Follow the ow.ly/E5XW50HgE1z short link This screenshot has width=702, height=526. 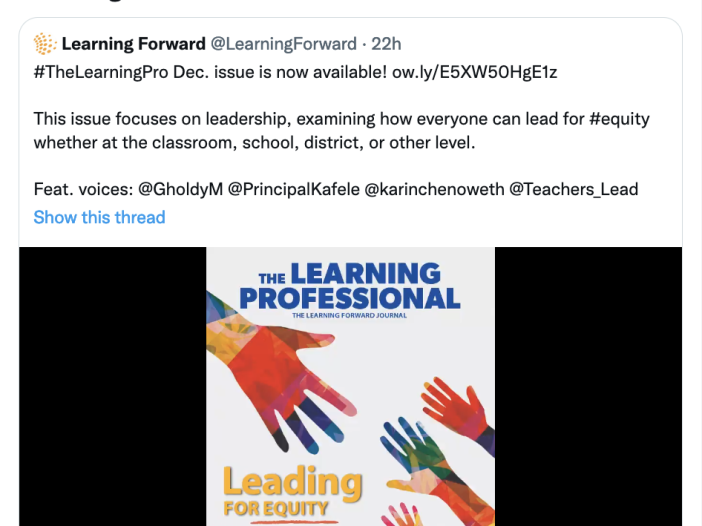(474, 72)
